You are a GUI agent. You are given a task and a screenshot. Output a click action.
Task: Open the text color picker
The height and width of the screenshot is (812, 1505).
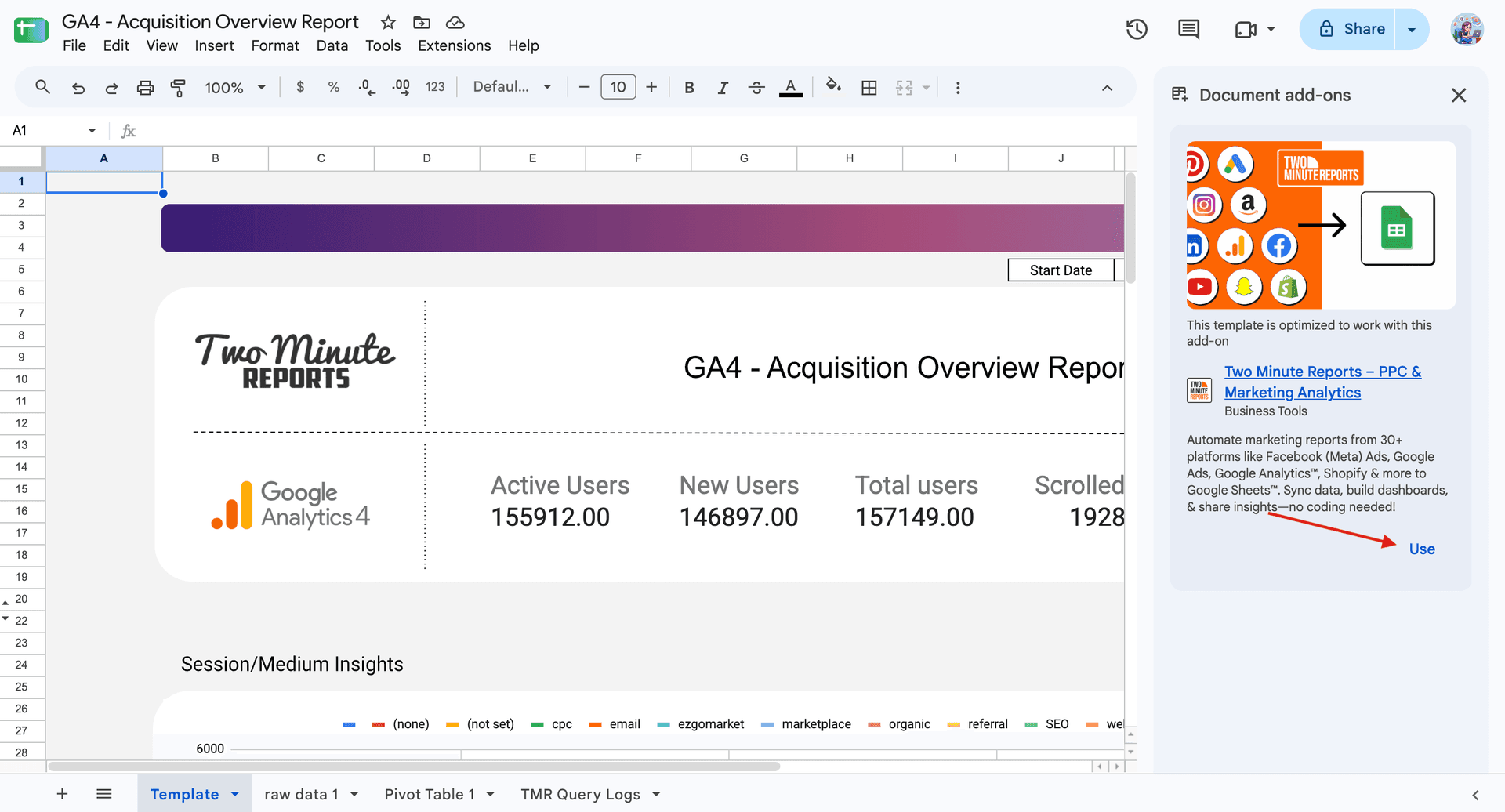tap(791, 87)
